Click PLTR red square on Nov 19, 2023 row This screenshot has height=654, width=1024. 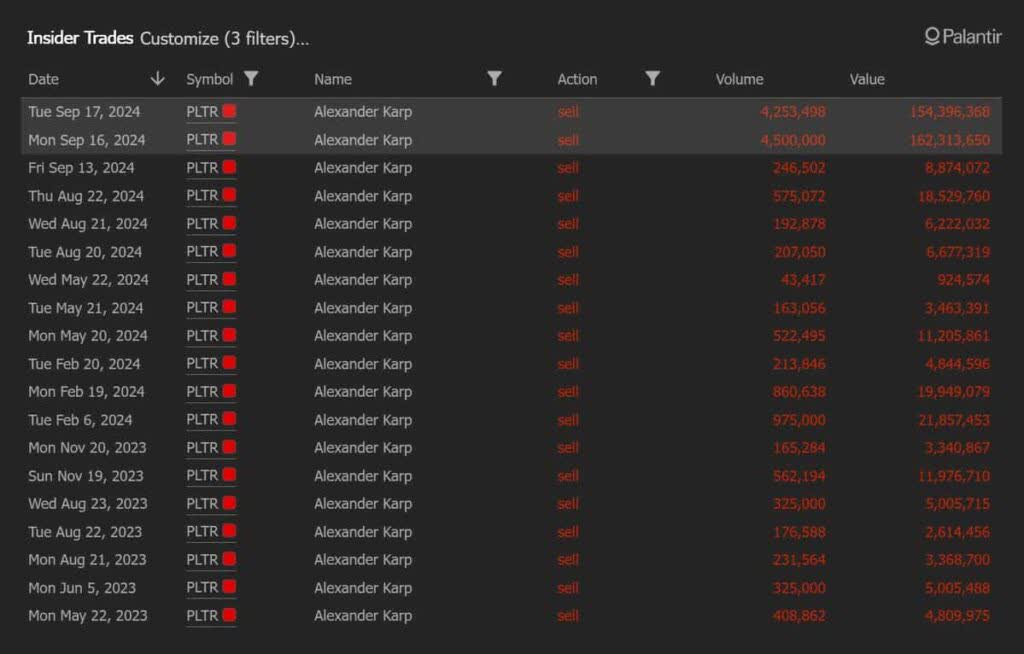click(x=229, y=476)
